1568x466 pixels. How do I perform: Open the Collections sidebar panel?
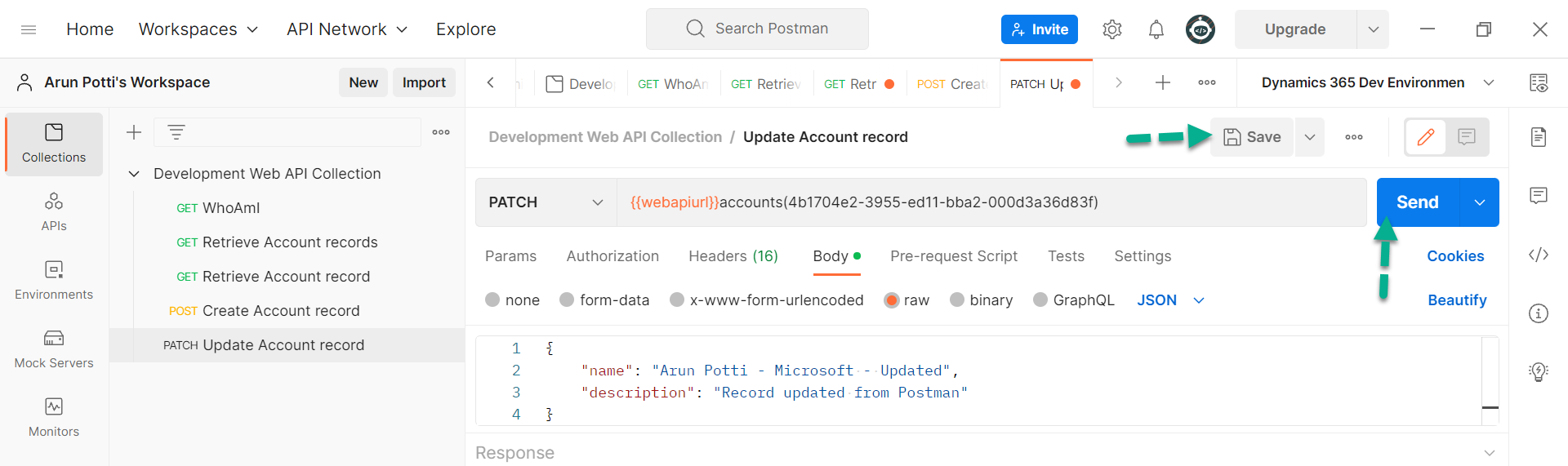54,144
